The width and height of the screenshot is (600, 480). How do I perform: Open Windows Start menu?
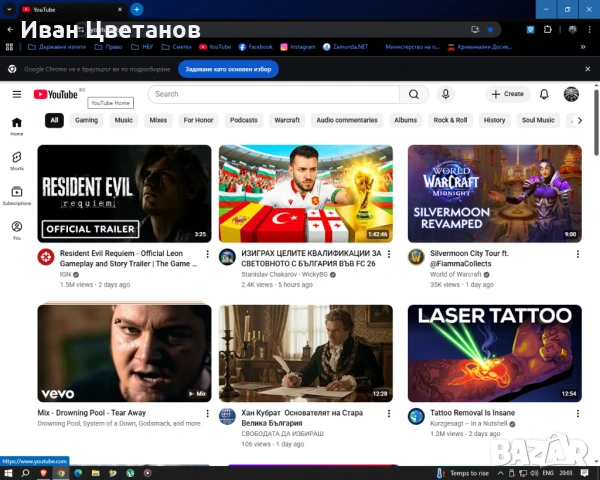(8, 473)
